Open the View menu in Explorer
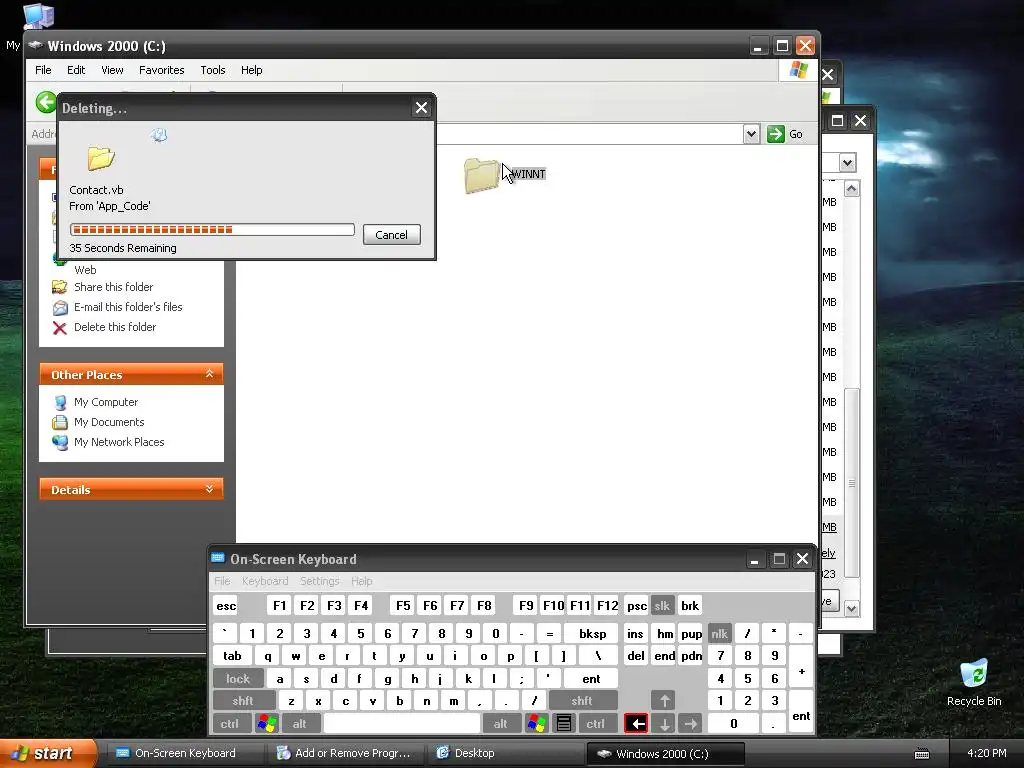 [x=112, y=70]
